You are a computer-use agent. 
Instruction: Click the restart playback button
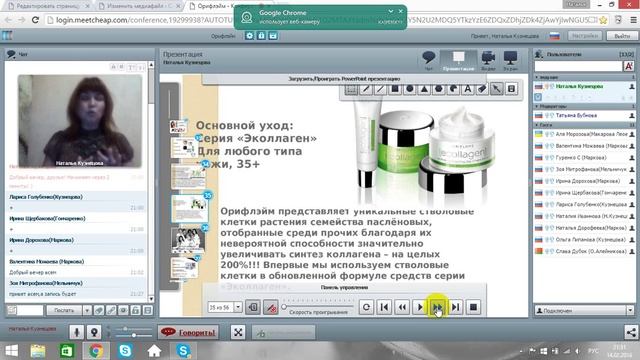click(x=366, y=307)
